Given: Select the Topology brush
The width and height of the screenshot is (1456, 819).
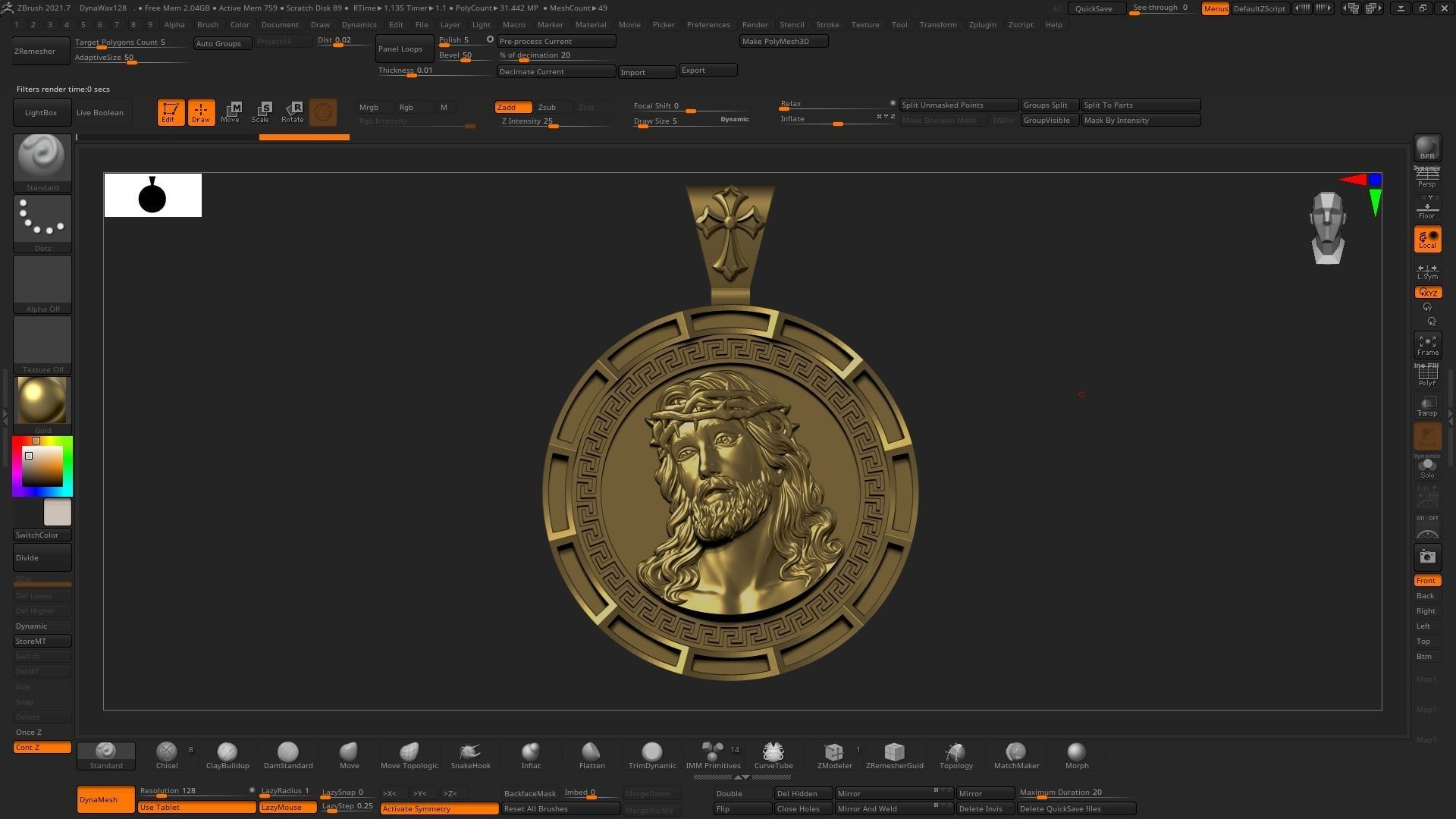Looking at the screenshot, I should pyautogui.click(x=955, y=755).
